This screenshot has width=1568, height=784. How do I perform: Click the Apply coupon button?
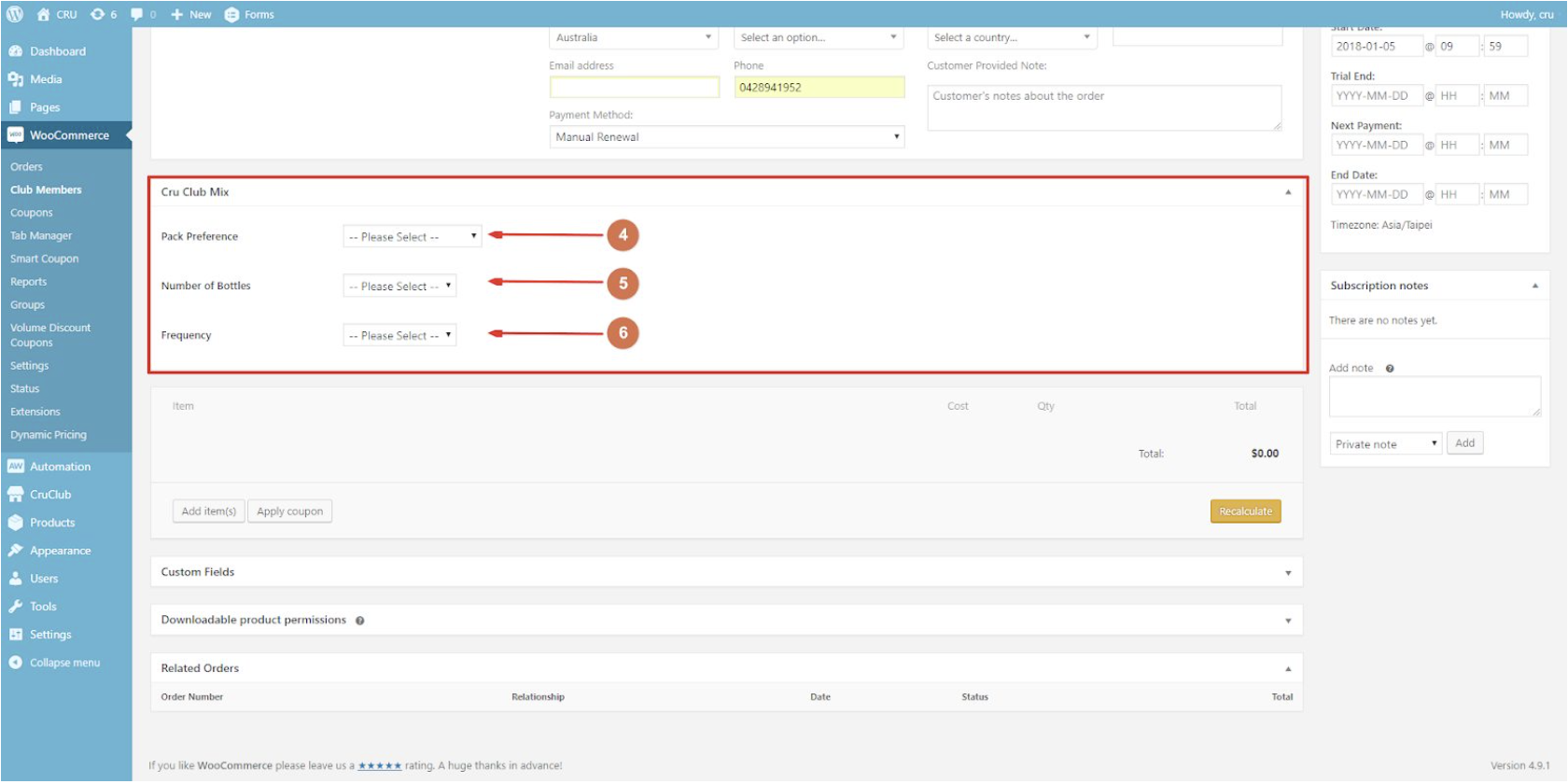[x=290, y=511]
